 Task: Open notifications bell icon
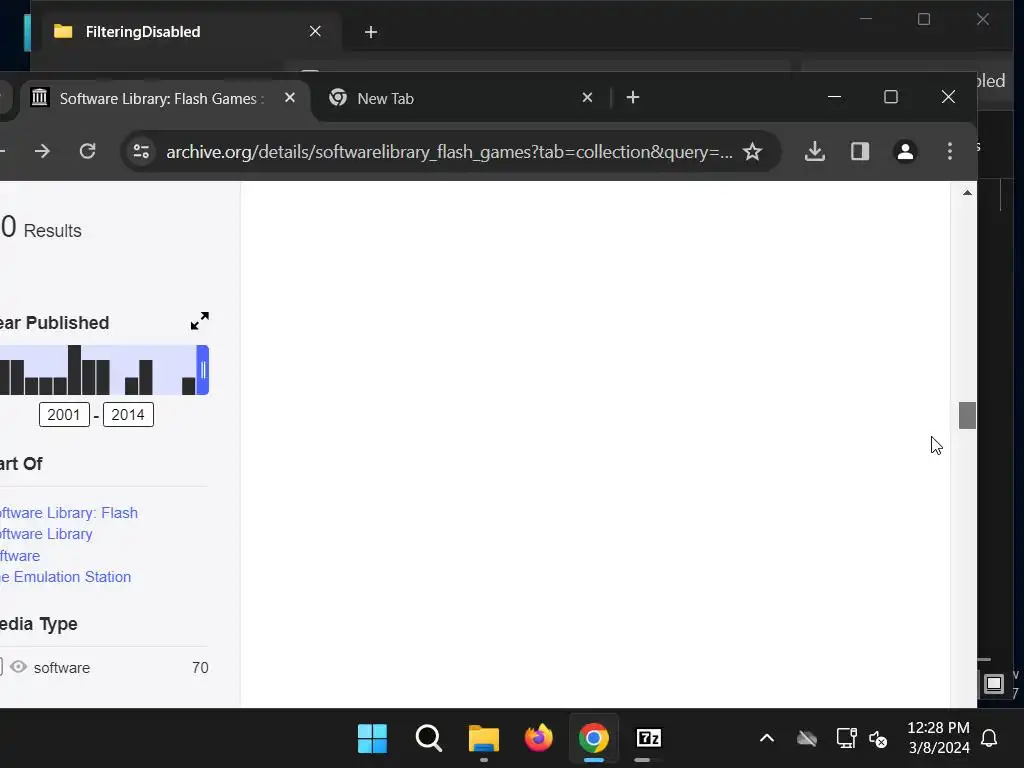click(x=989, y=739)
